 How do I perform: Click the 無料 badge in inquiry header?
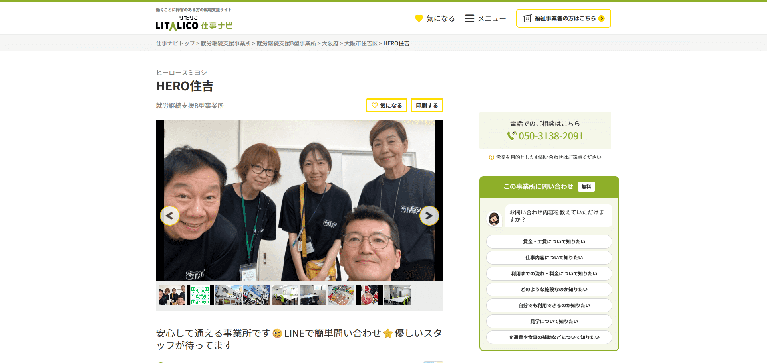tap(586, 186)
